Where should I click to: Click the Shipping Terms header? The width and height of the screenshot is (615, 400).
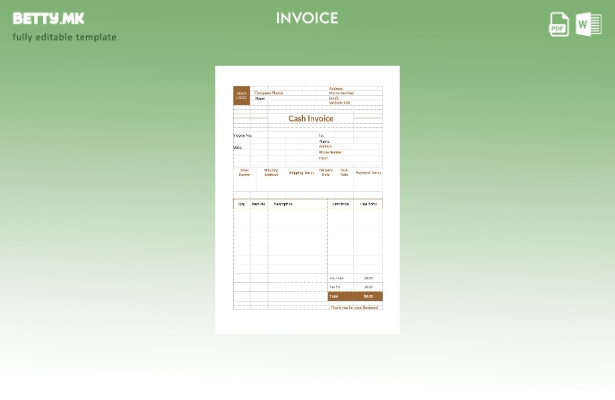pos(301,172)
